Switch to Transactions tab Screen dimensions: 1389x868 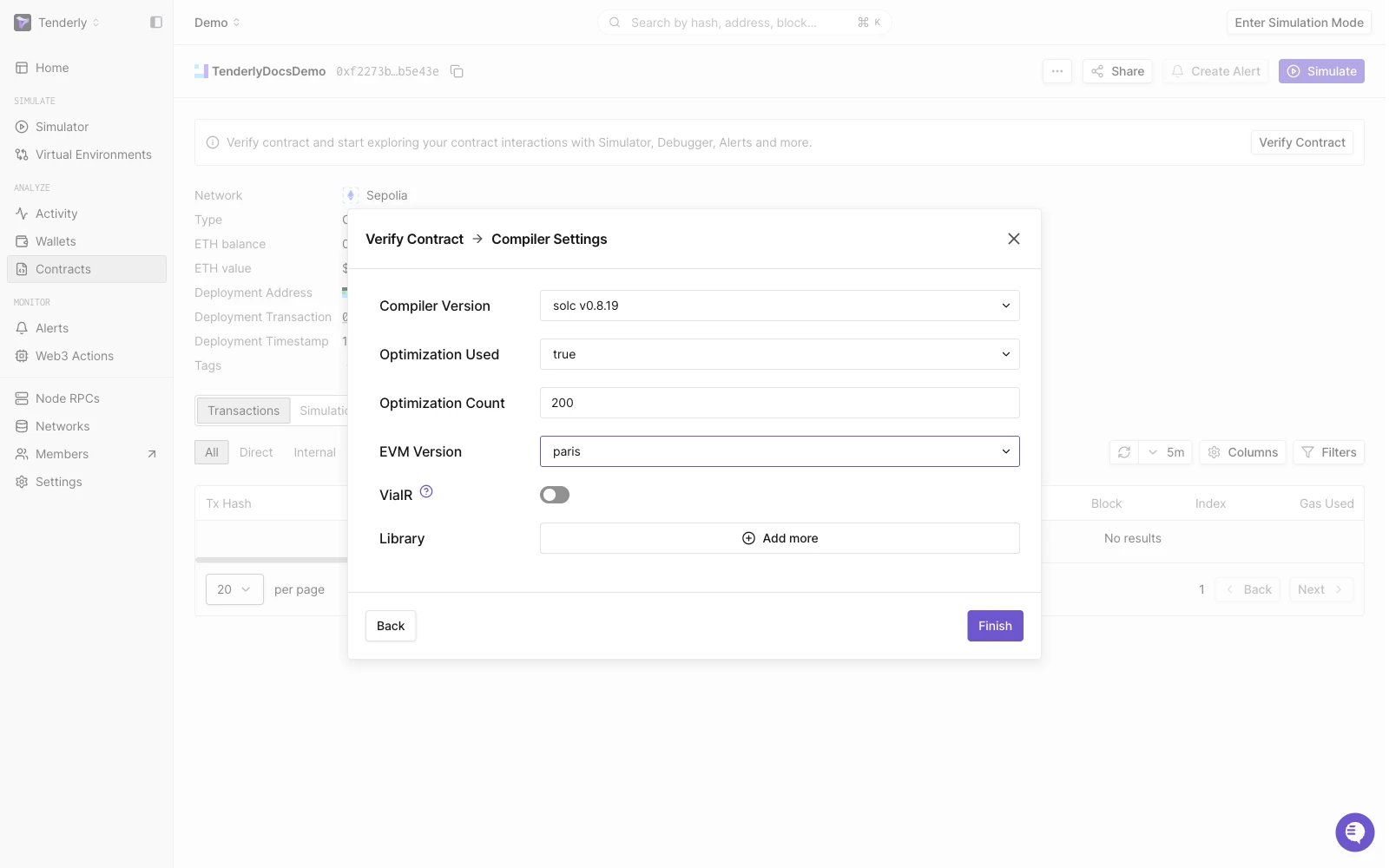click(x=243, y=411)
